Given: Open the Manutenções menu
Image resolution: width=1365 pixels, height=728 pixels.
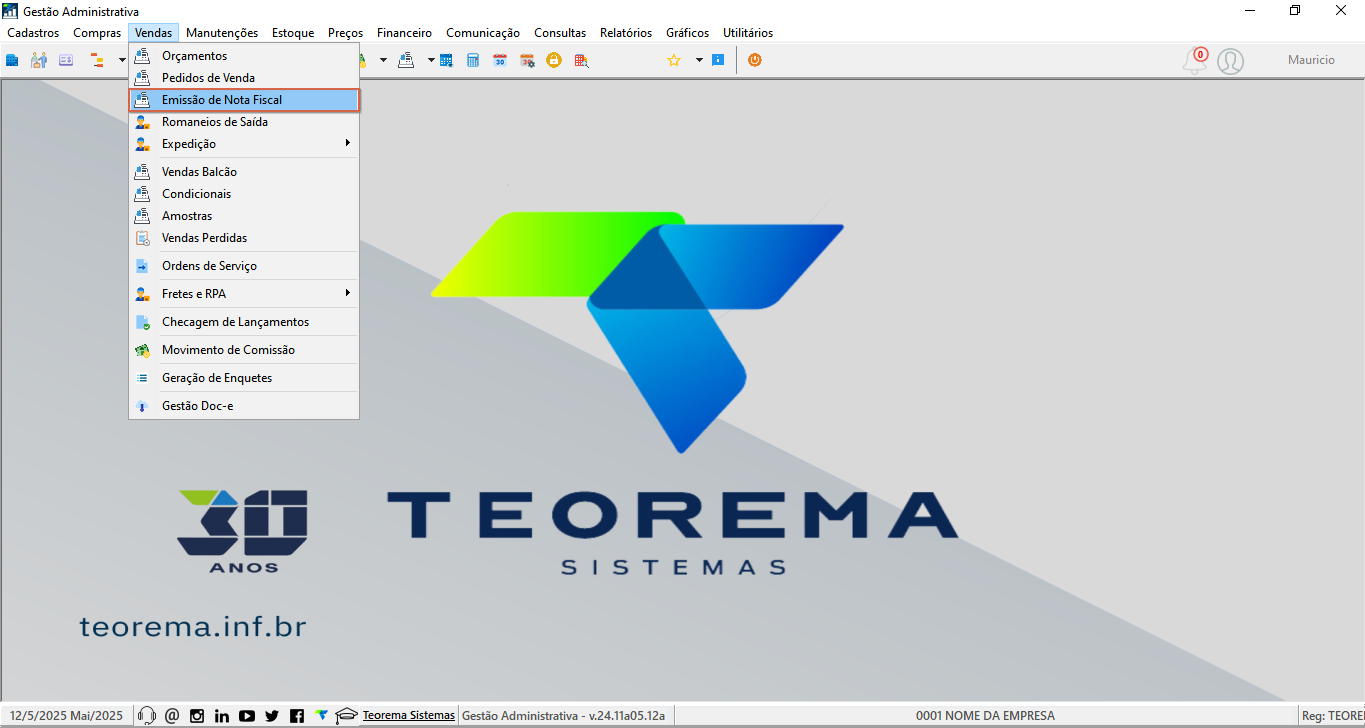Looking at the screenshot, I should tap(222, 33).
